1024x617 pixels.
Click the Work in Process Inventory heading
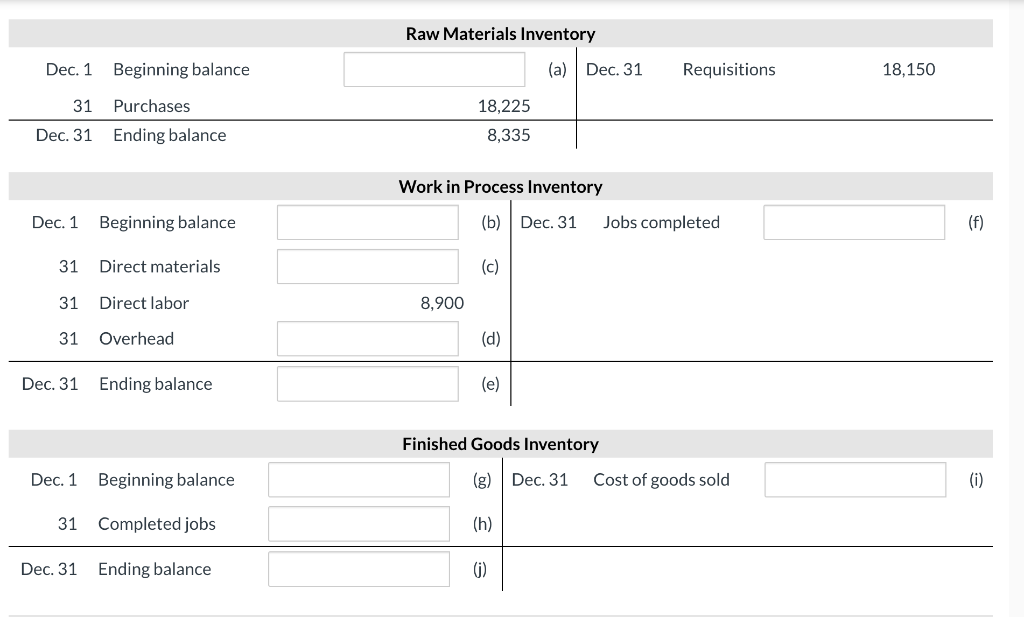pyautogui.click(x=500, y=187)
